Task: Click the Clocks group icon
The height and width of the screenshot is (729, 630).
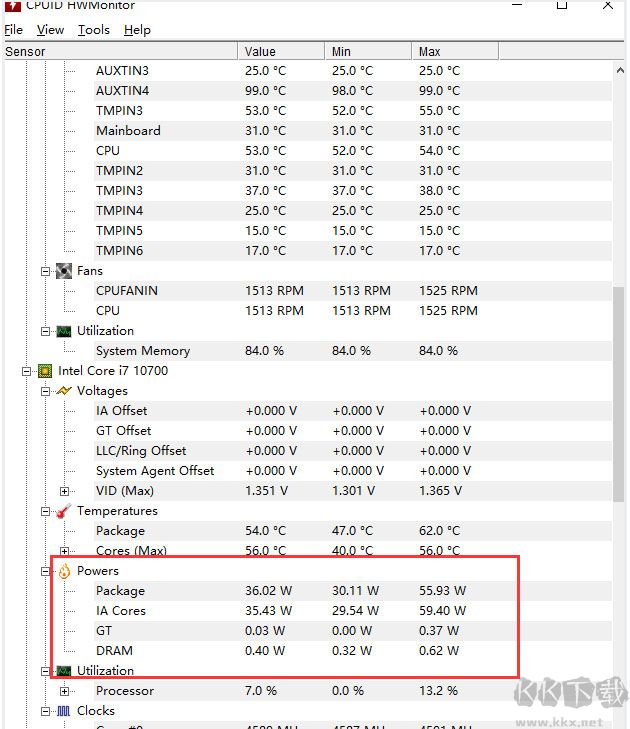Action: tap(64, 711)
